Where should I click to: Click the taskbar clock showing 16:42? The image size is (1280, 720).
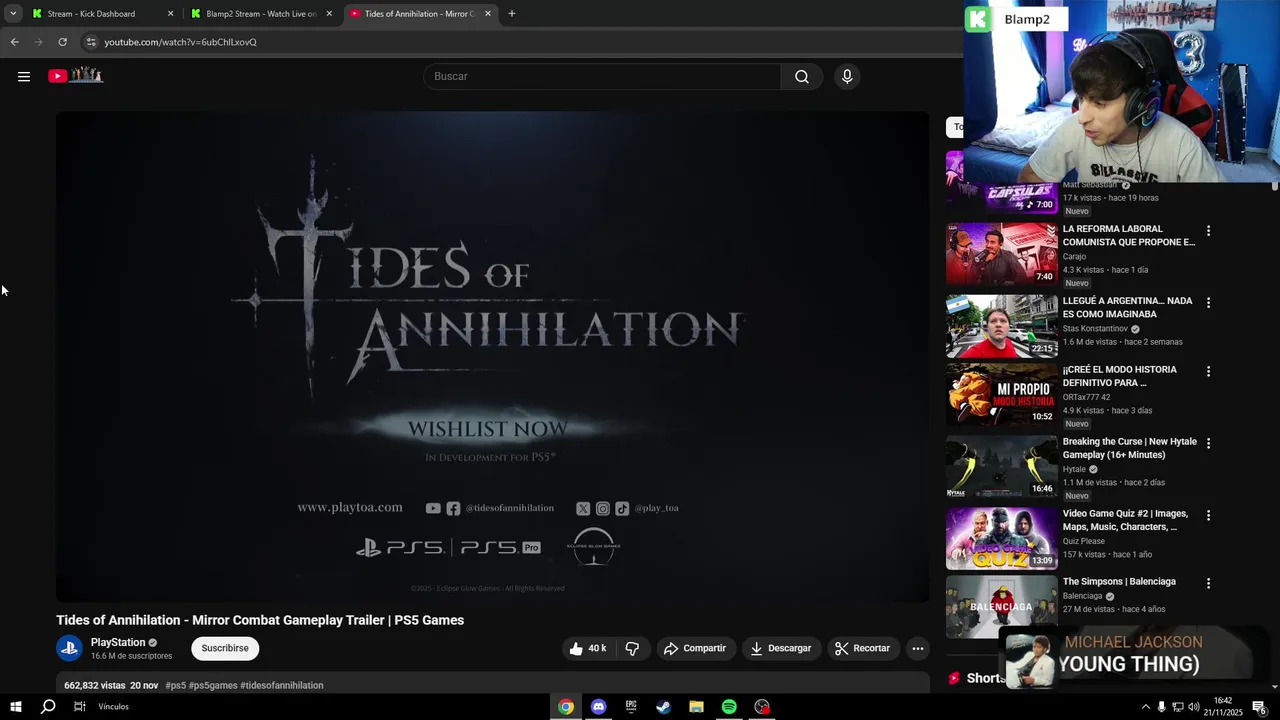[1223, 707]
